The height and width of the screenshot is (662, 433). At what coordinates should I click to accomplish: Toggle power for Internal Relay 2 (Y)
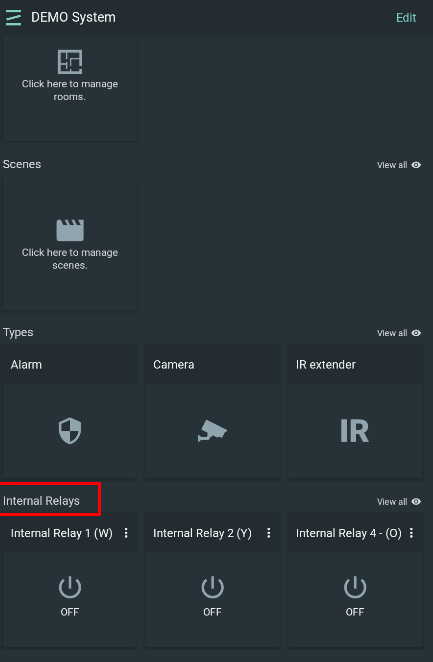tap(212, 587)
